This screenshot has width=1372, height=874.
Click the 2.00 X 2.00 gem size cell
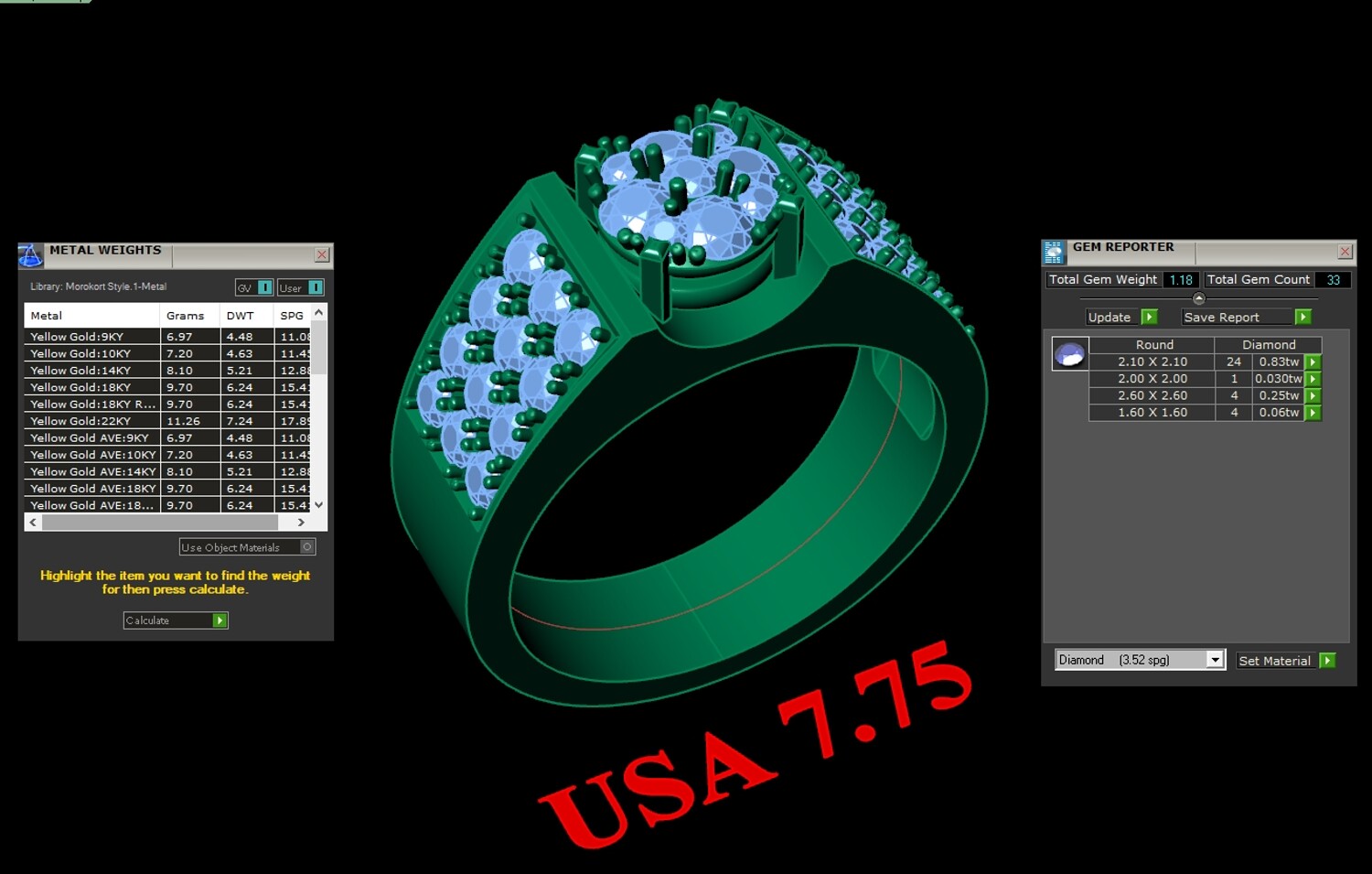pos(1152,379)
